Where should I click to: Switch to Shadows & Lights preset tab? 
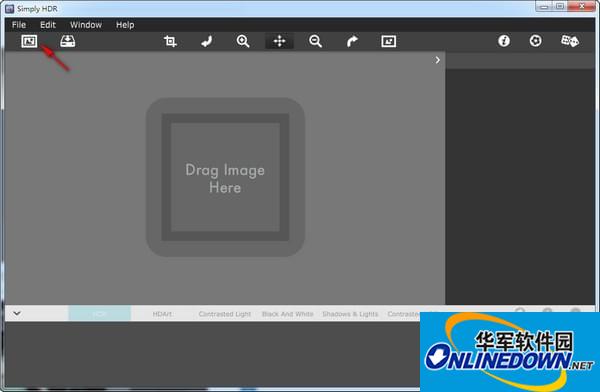[x=350, y=314]
